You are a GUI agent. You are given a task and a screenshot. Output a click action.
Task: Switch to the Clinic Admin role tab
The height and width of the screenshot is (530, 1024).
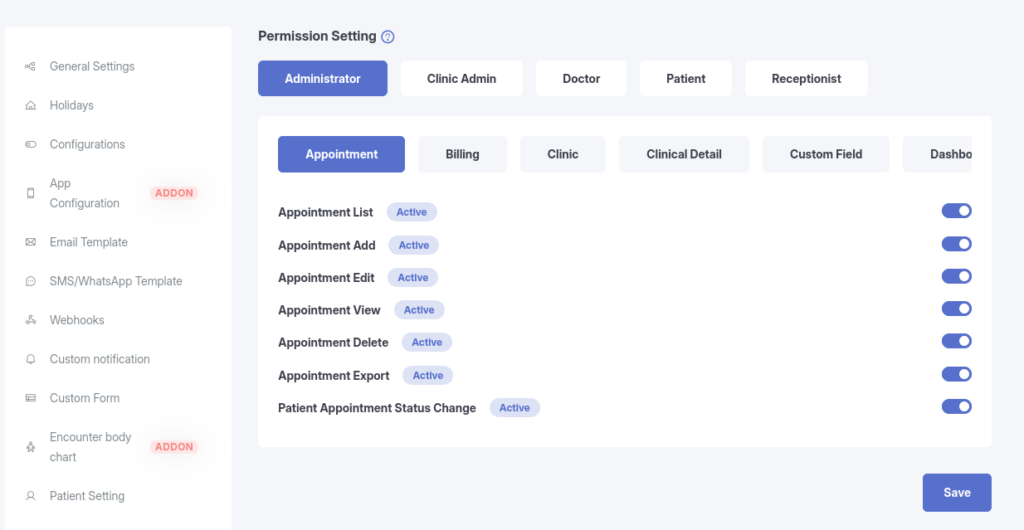(x=461, y=79)
